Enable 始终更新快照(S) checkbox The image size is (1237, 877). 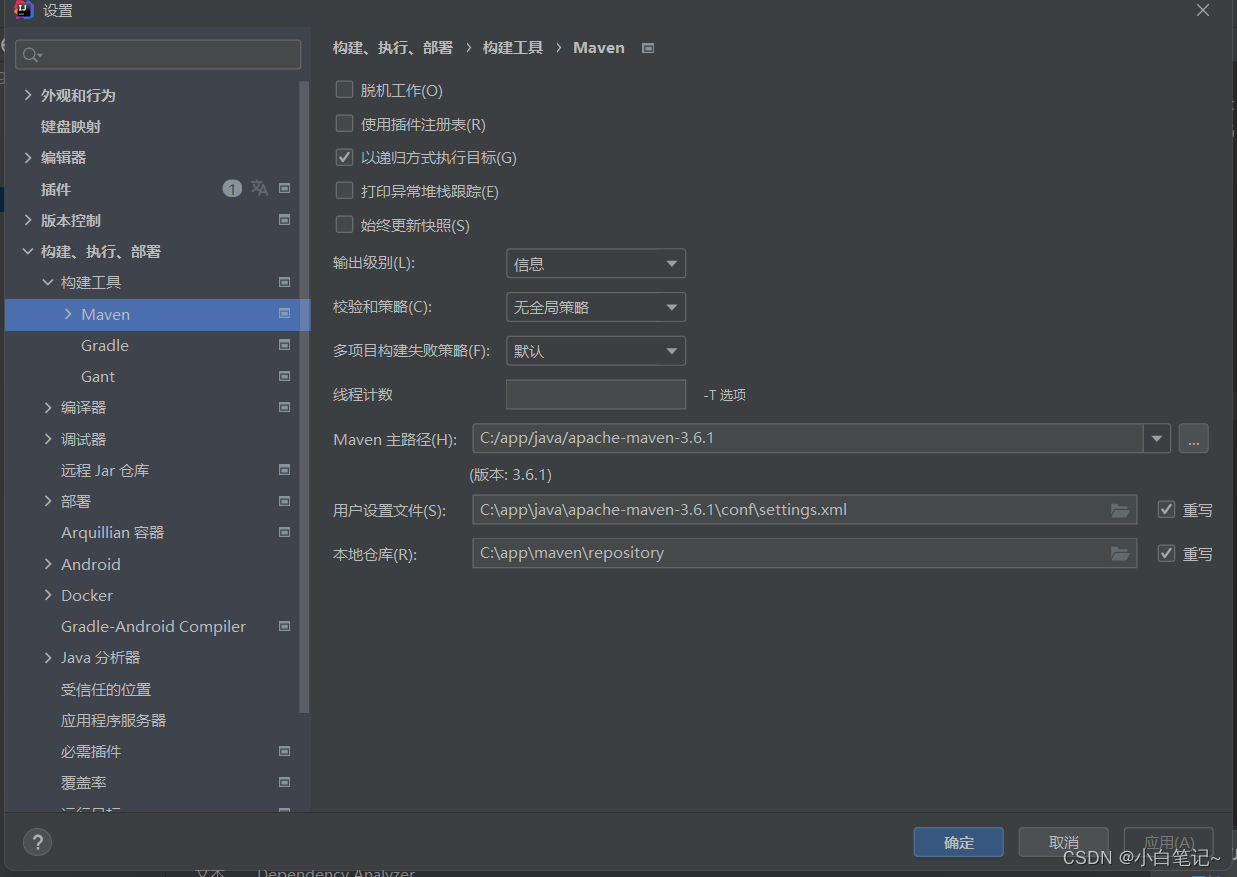tap(344, 225)
